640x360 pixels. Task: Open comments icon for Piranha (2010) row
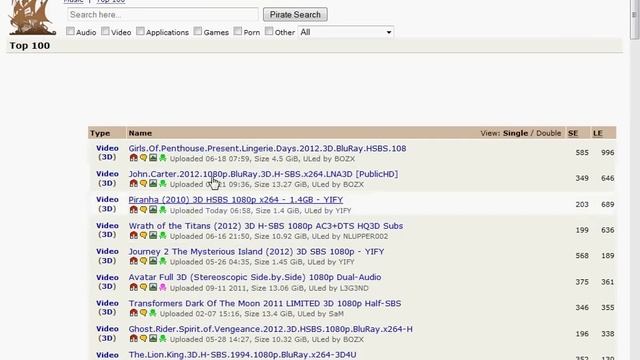pos(143,210)
